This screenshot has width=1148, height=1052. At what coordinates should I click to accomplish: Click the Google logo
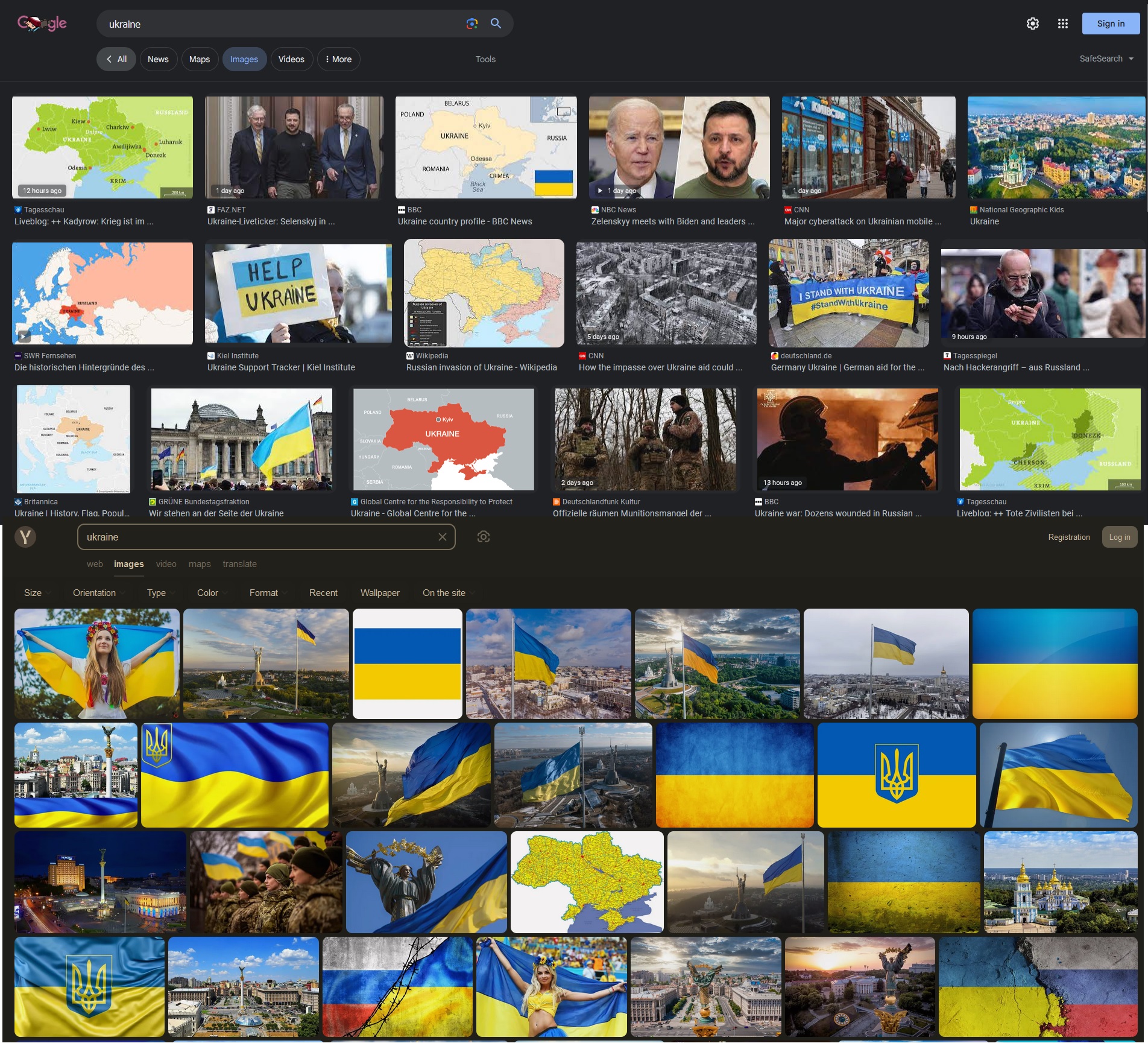tap(42, 24)
